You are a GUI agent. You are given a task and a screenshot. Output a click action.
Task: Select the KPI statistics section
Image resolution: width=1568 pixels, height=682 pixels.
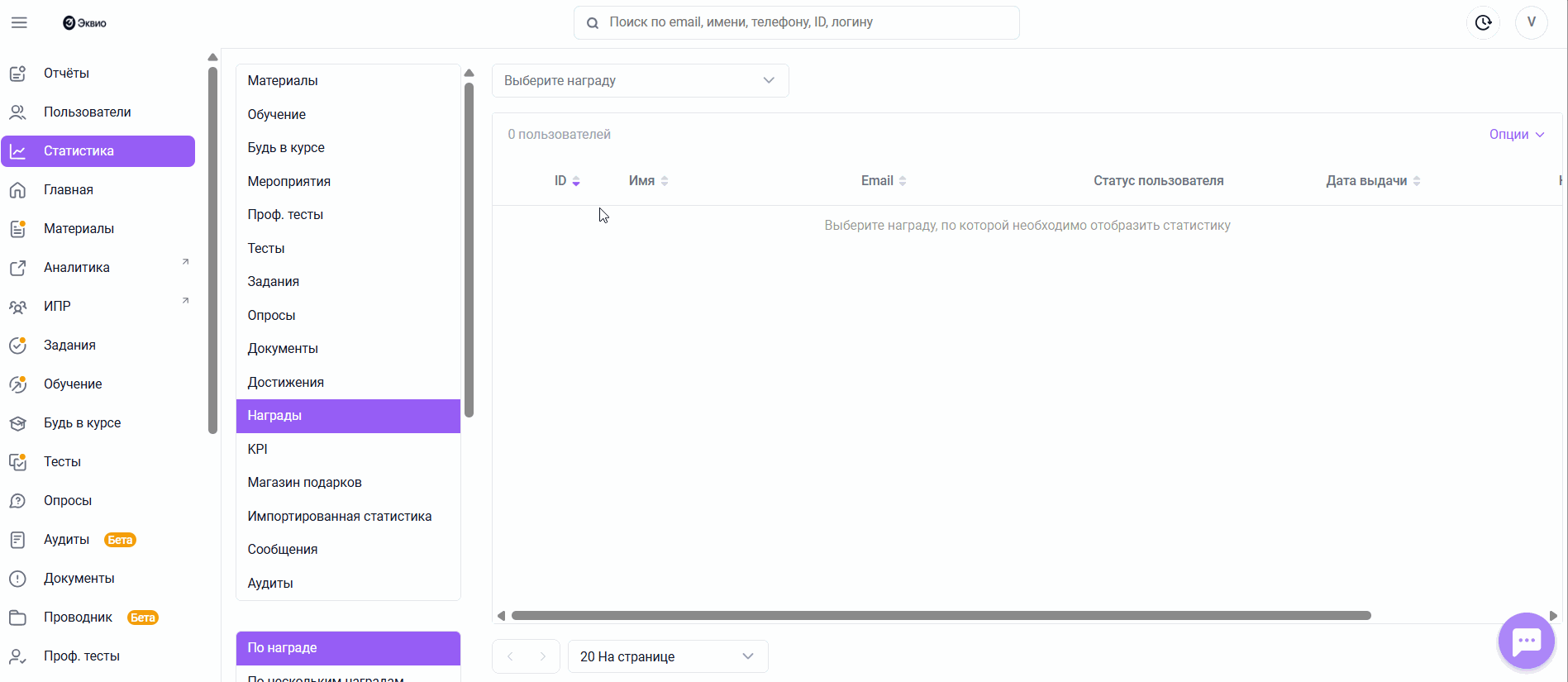tap(258, 450)
